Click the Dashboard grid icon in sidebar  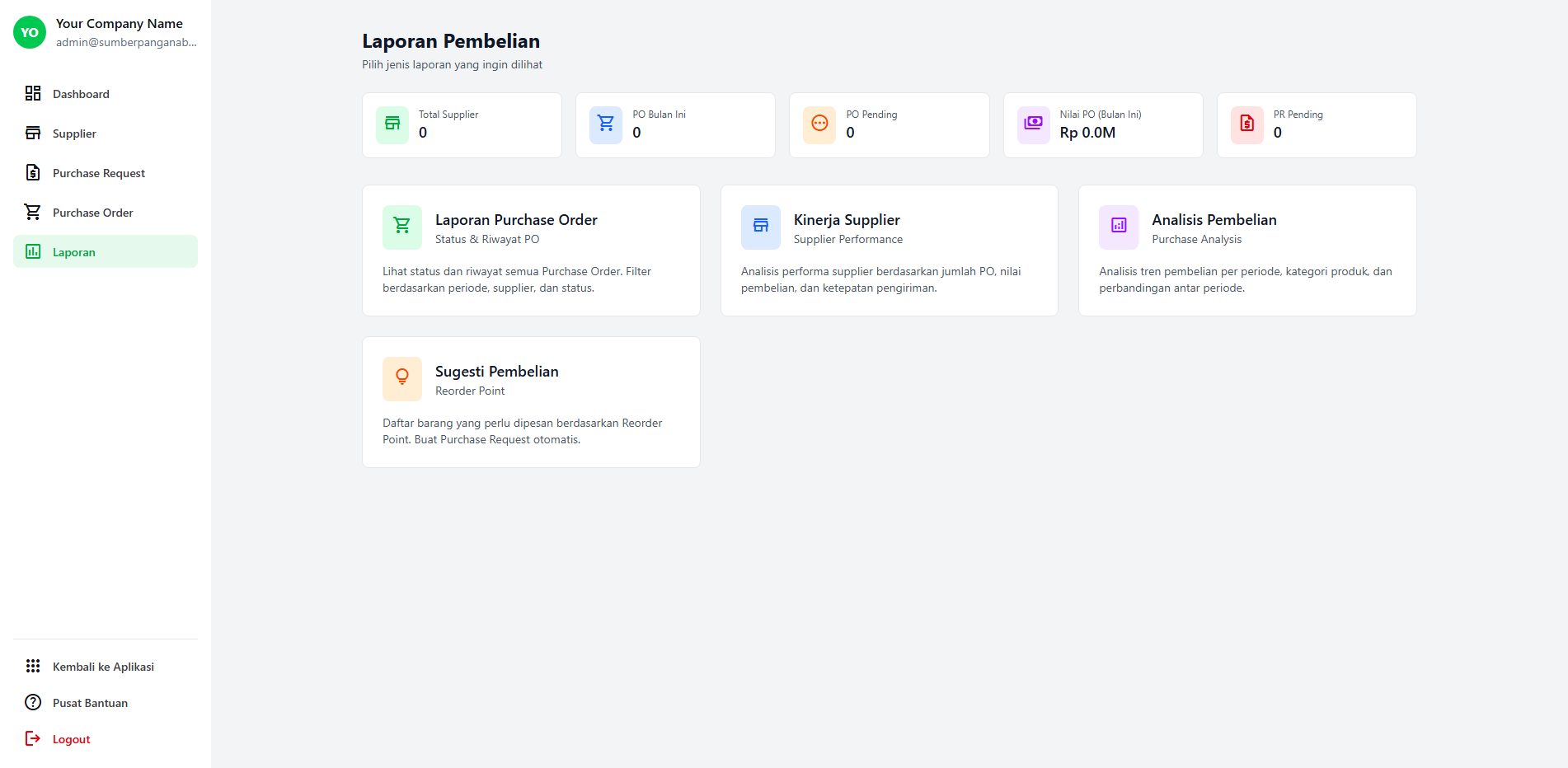pos(33,94)
